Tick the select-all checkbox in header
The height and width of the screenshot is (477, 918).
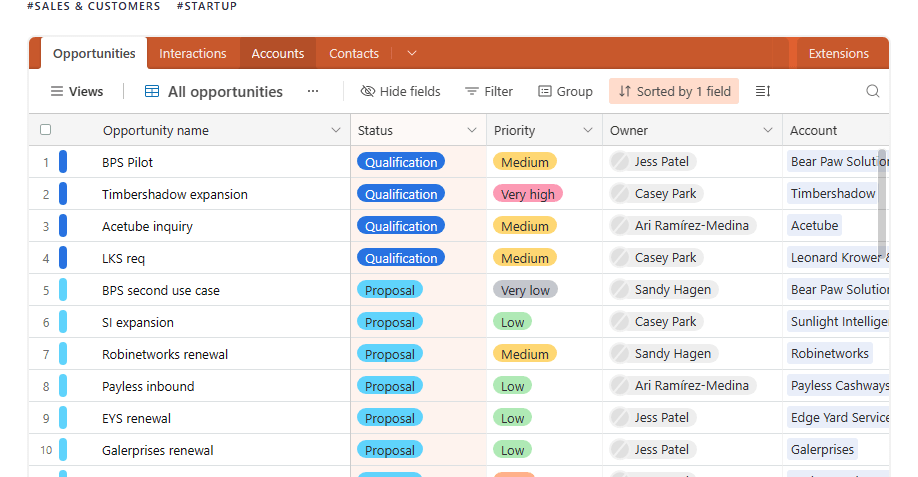click(45, 130)
